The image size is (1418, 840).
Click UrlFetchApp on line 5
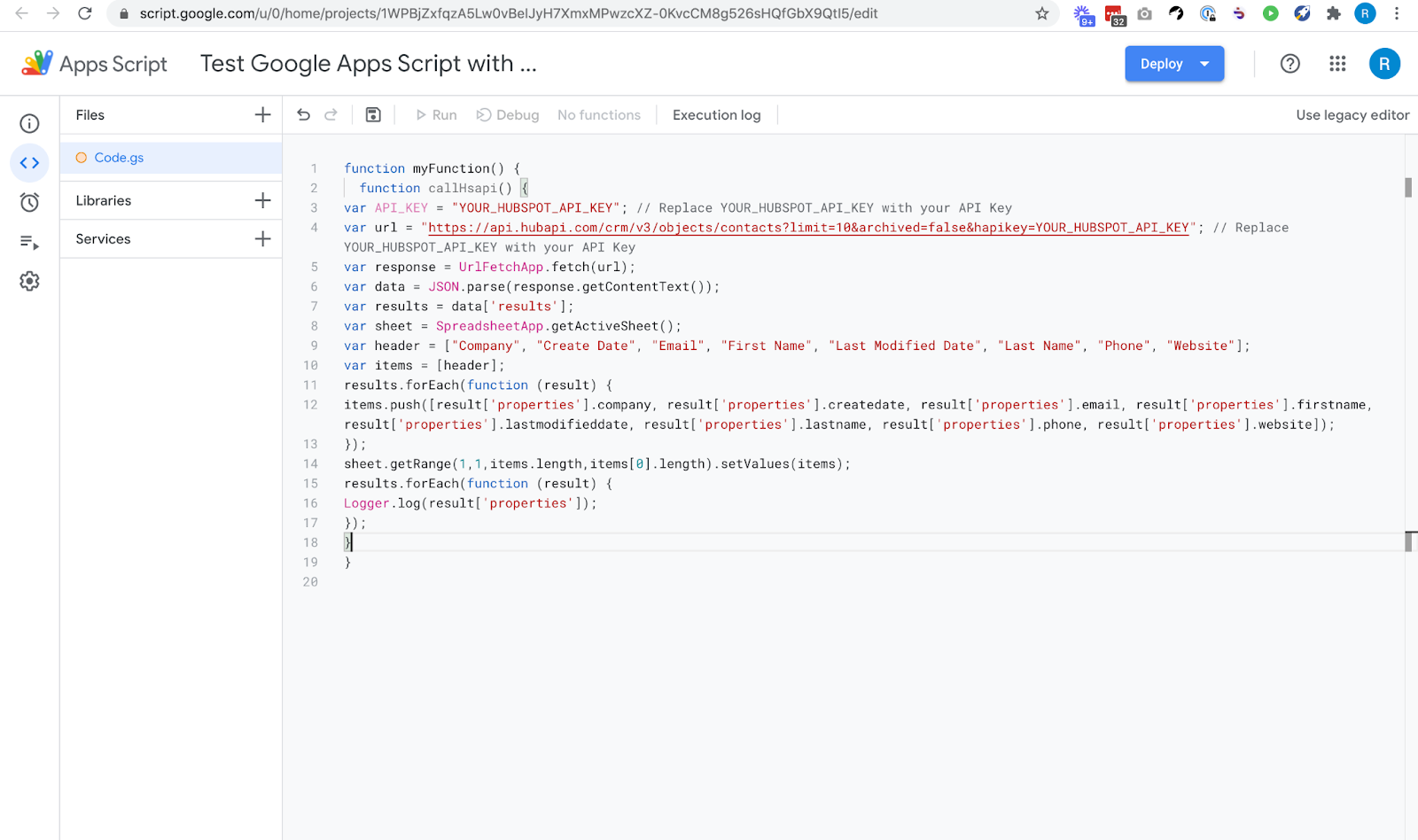501,267
